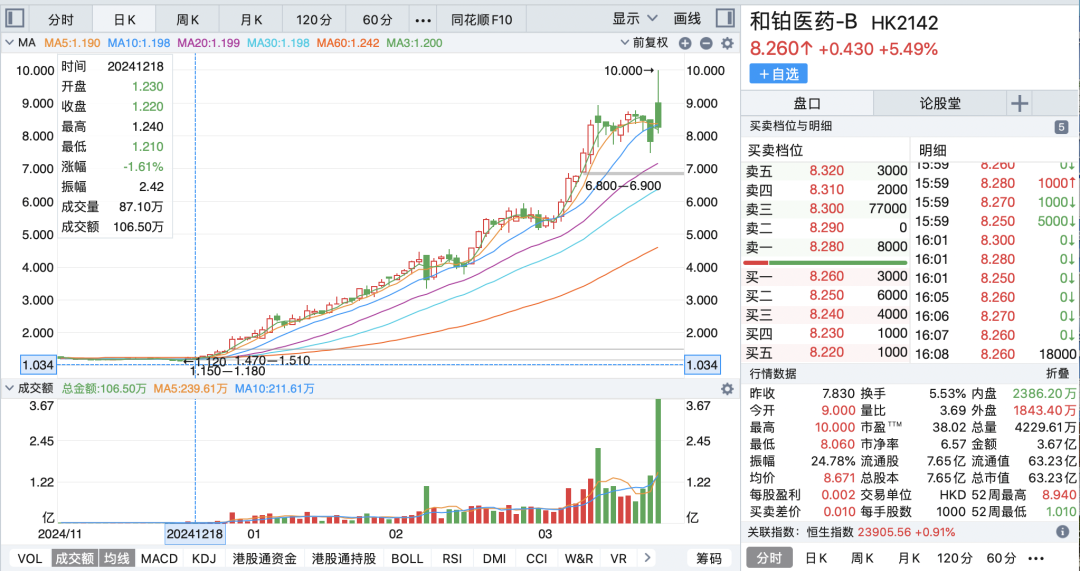Viewport: 1080px width, 571px height.
Task: Click the buy-sell ratio bar
Action: [x=825, y=262]
